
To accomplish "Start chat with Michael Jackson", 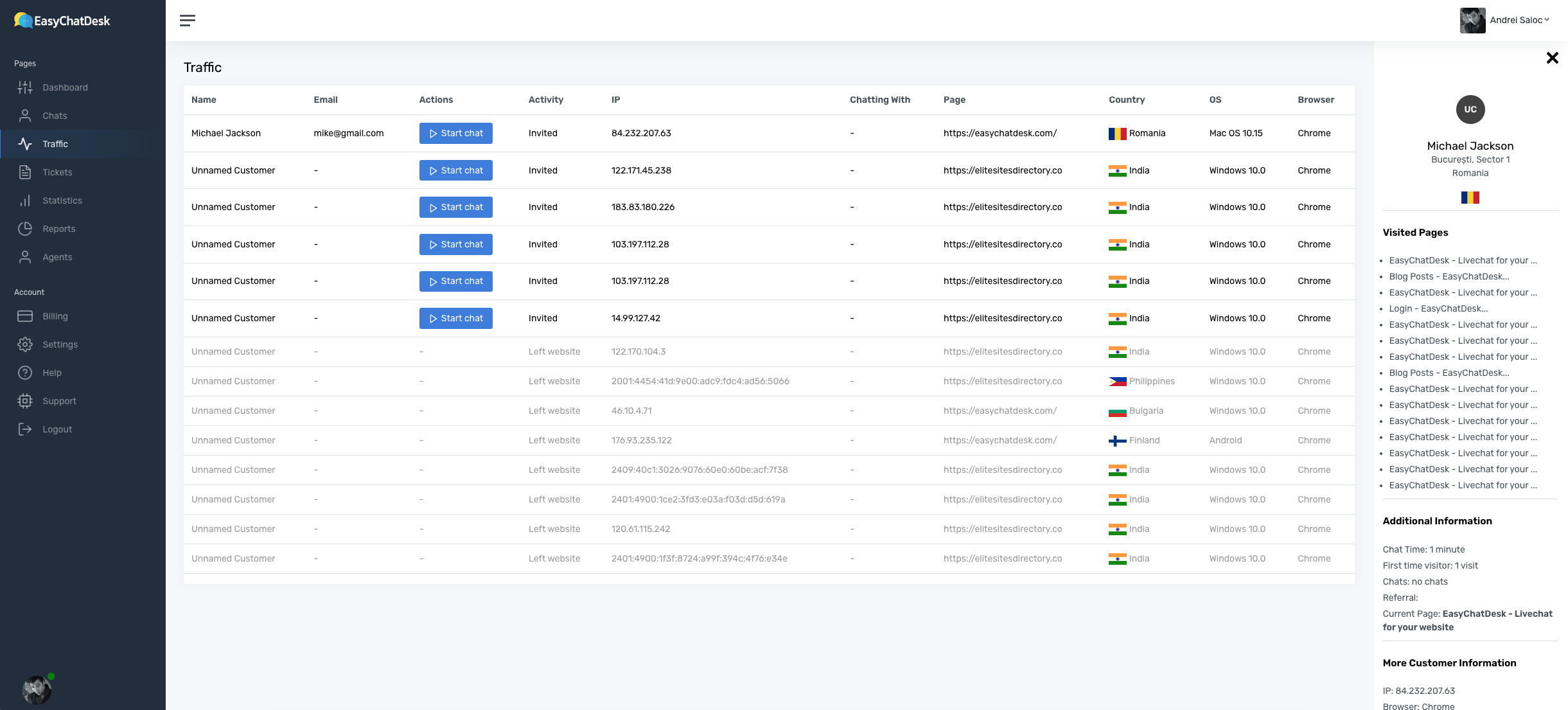I will [x=455, y=133].
